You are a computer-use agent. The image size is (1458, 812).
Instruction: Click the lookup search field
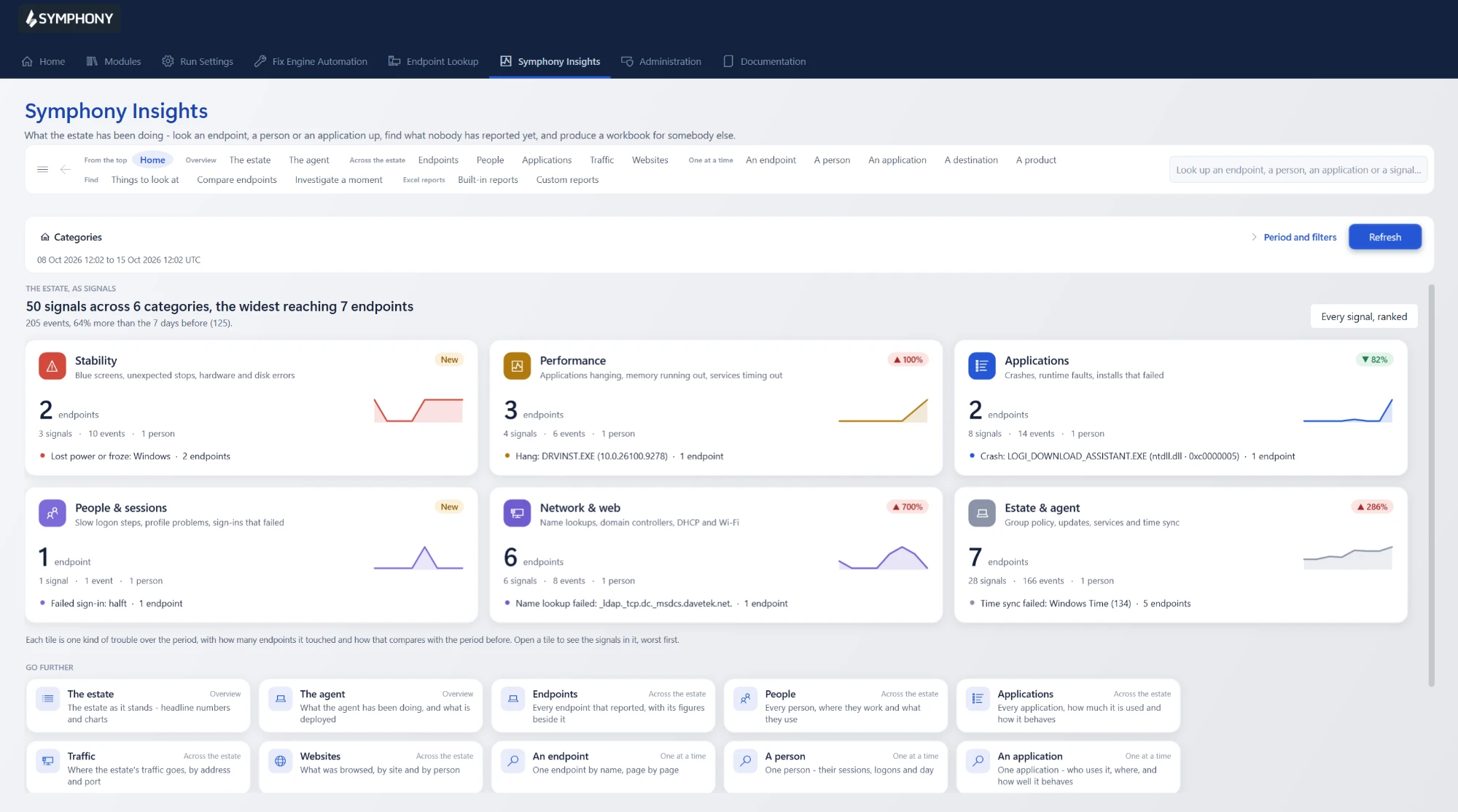point(1298,171)
